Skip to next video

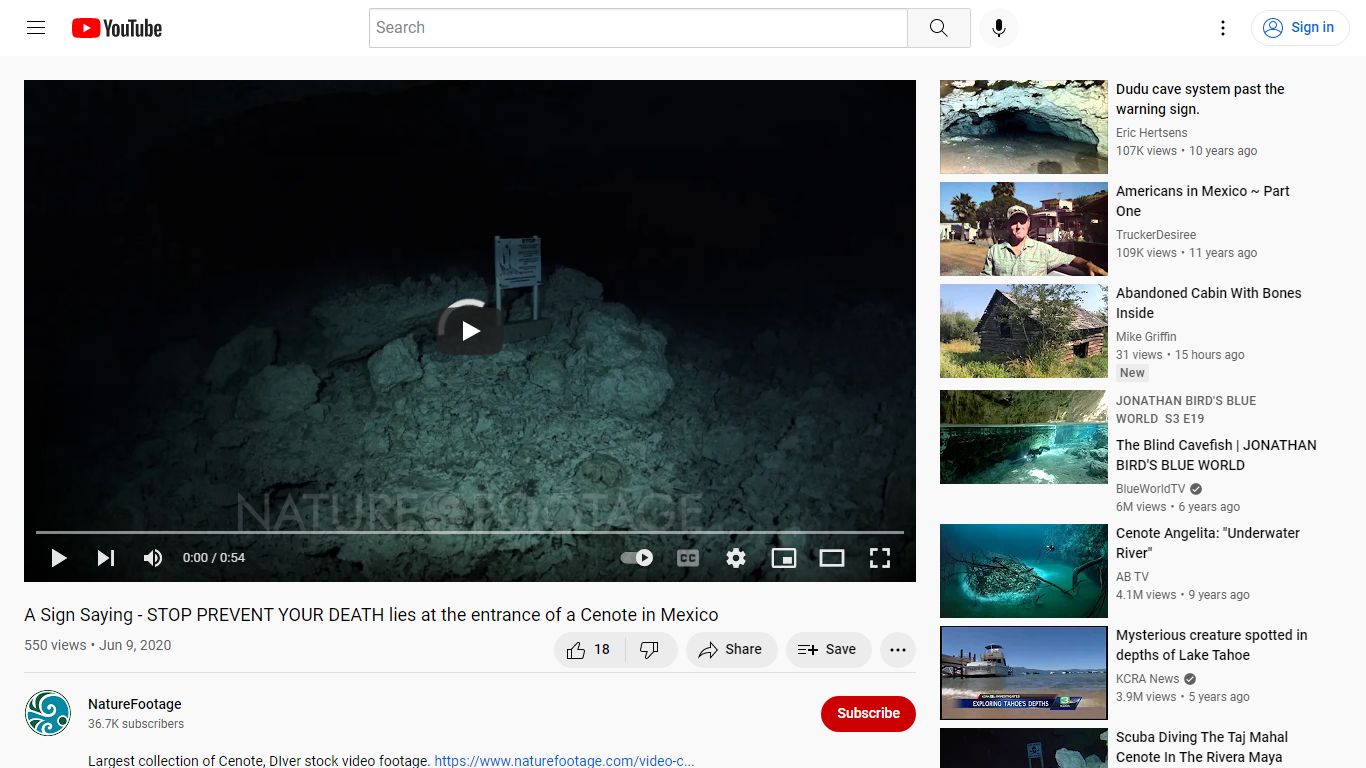pos(105,558)
